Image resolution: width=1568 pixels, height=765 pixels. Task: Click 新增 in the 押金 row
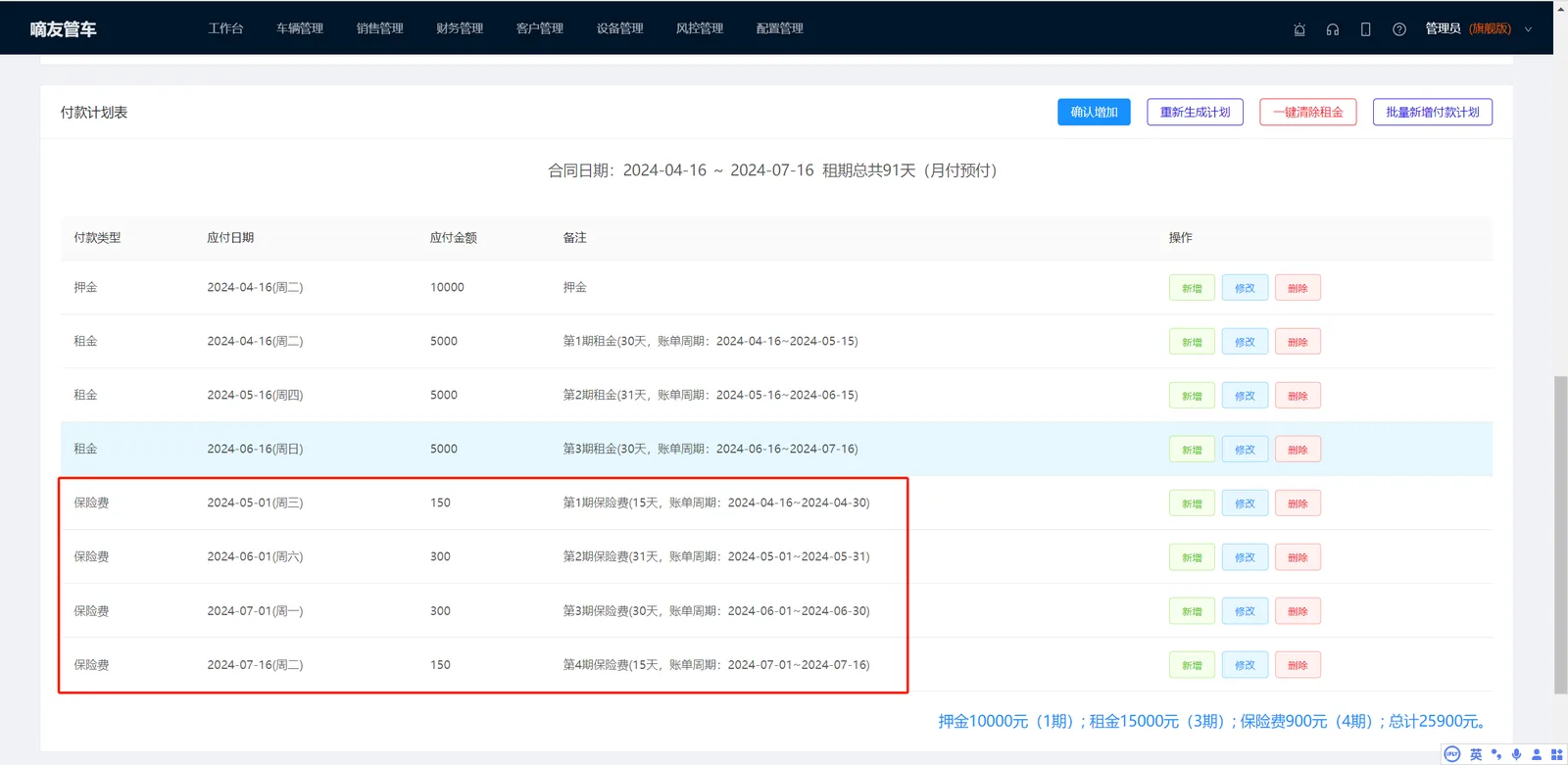[x=1192, y=288]
